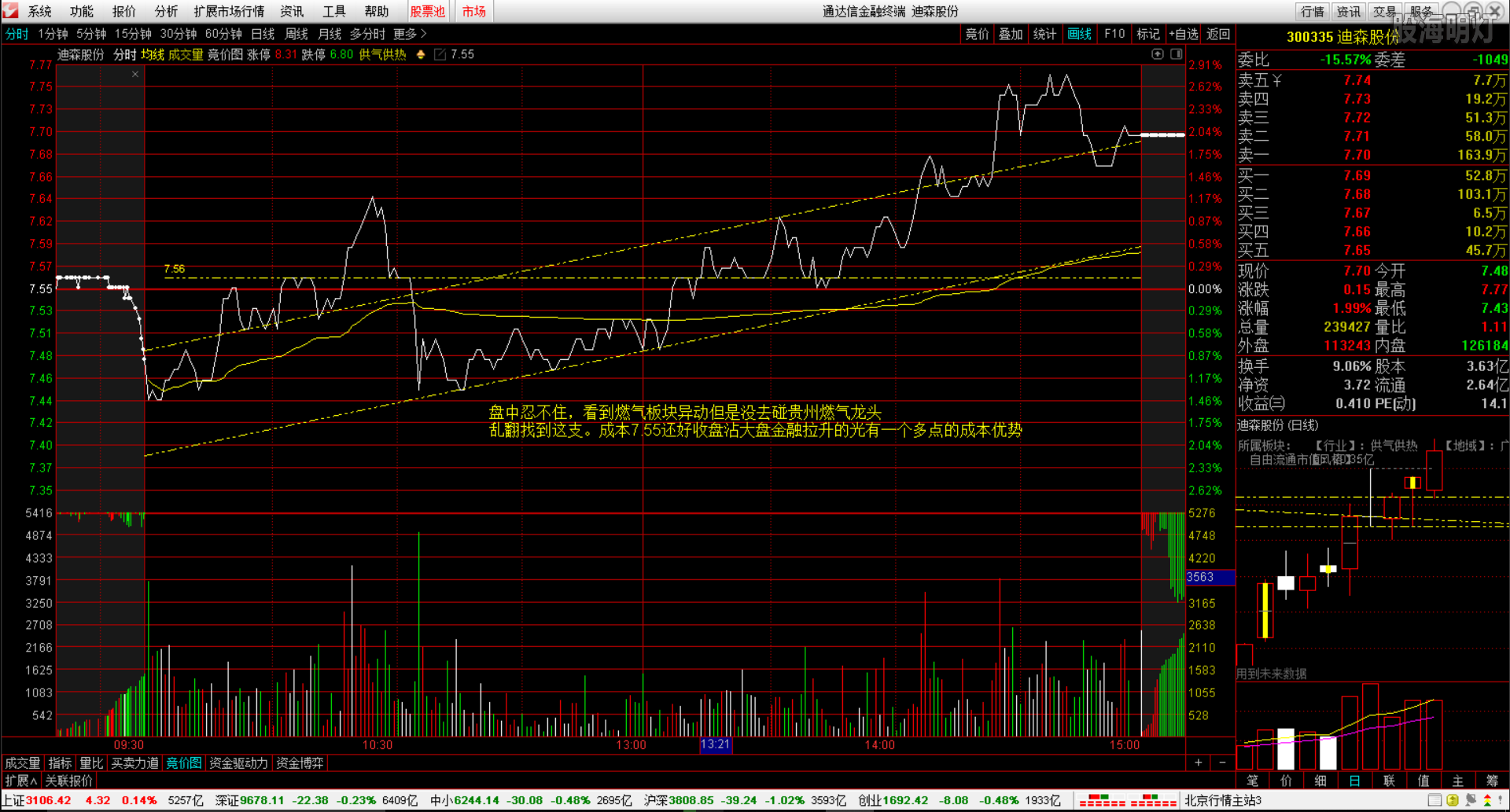Click the yellow coin status icon
Screen dimensions: 1510x812
pyautogui.click(x=1453, y=801)
